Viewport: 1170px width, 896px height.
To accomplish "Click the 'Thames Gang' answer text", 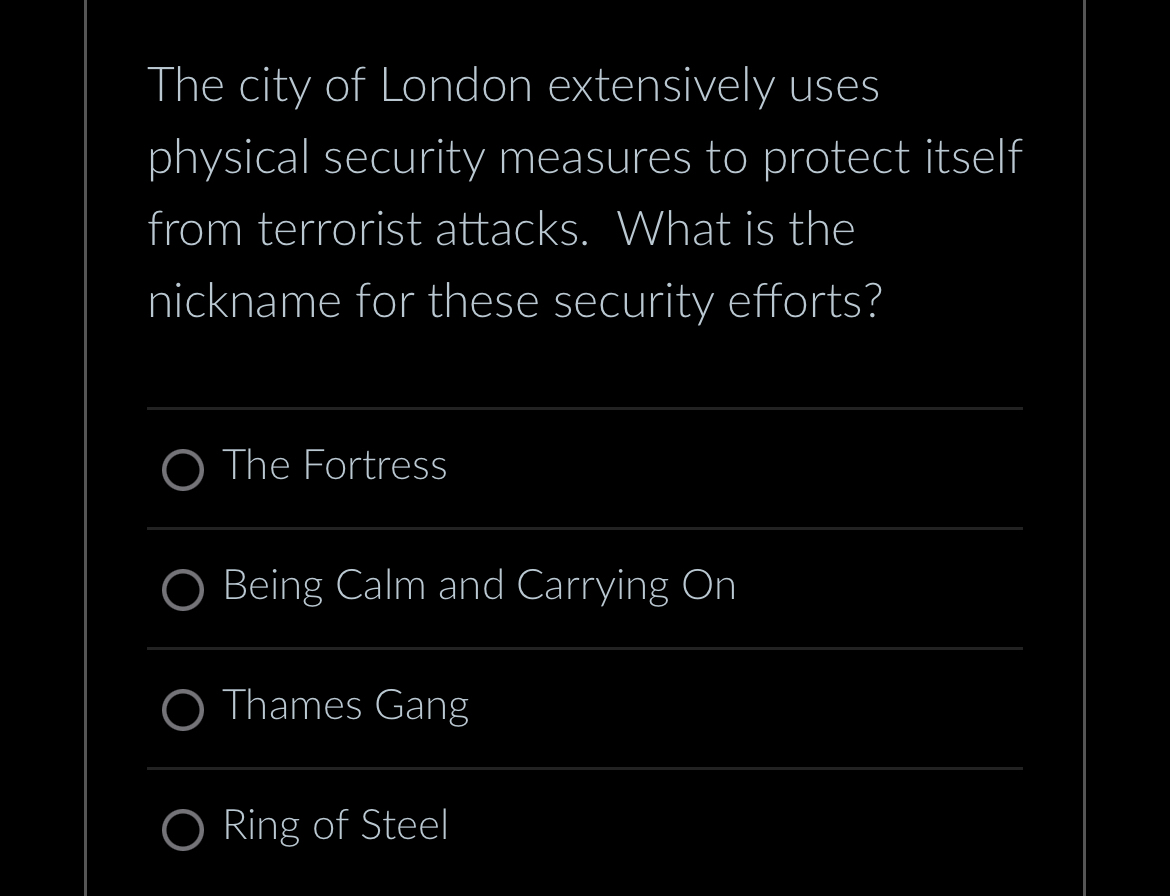I will click(x=345, y=706).
